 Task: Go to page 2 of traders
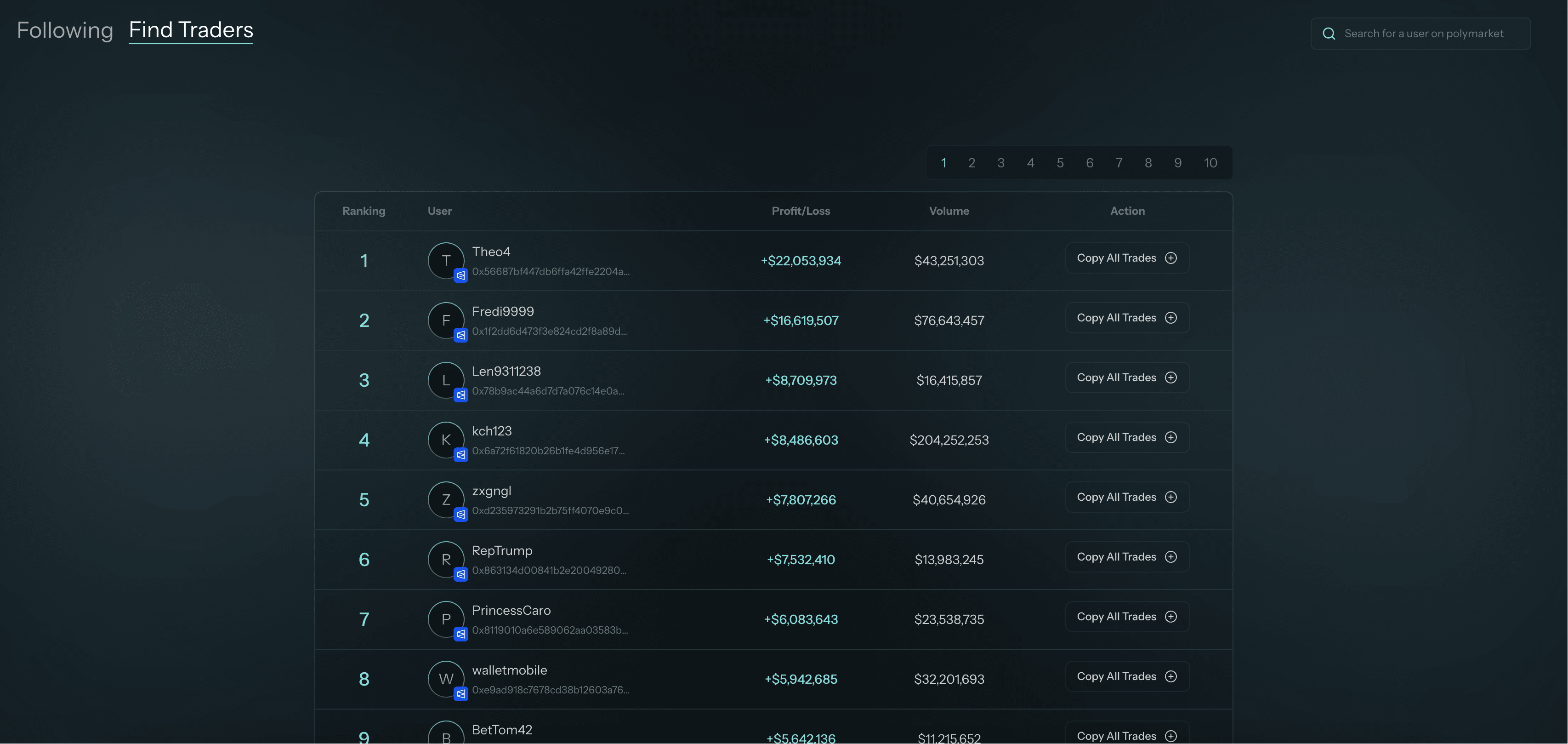click(x=971, y=163)
